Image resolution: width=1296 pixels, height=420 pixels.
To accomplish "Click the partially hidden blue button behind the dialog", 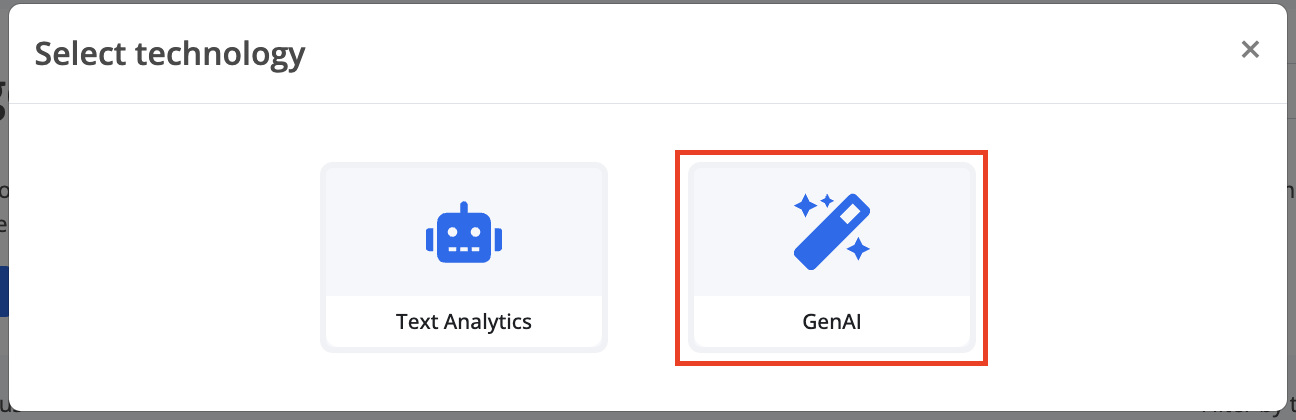I will pyautogui.click(x=4, y=291).
